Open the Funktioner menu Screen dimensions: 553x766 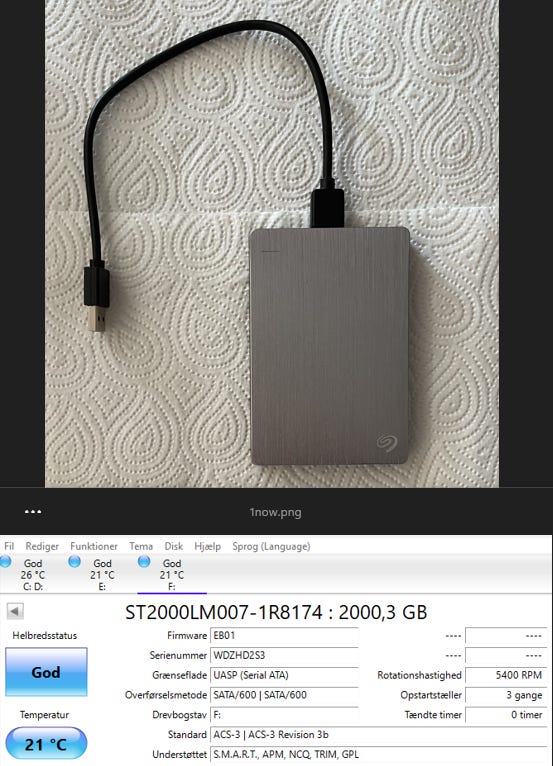94,546
